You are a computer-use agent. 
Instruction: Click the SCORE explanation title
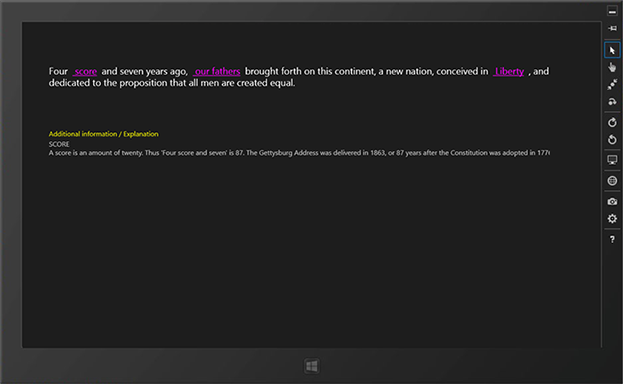point(59,144)
